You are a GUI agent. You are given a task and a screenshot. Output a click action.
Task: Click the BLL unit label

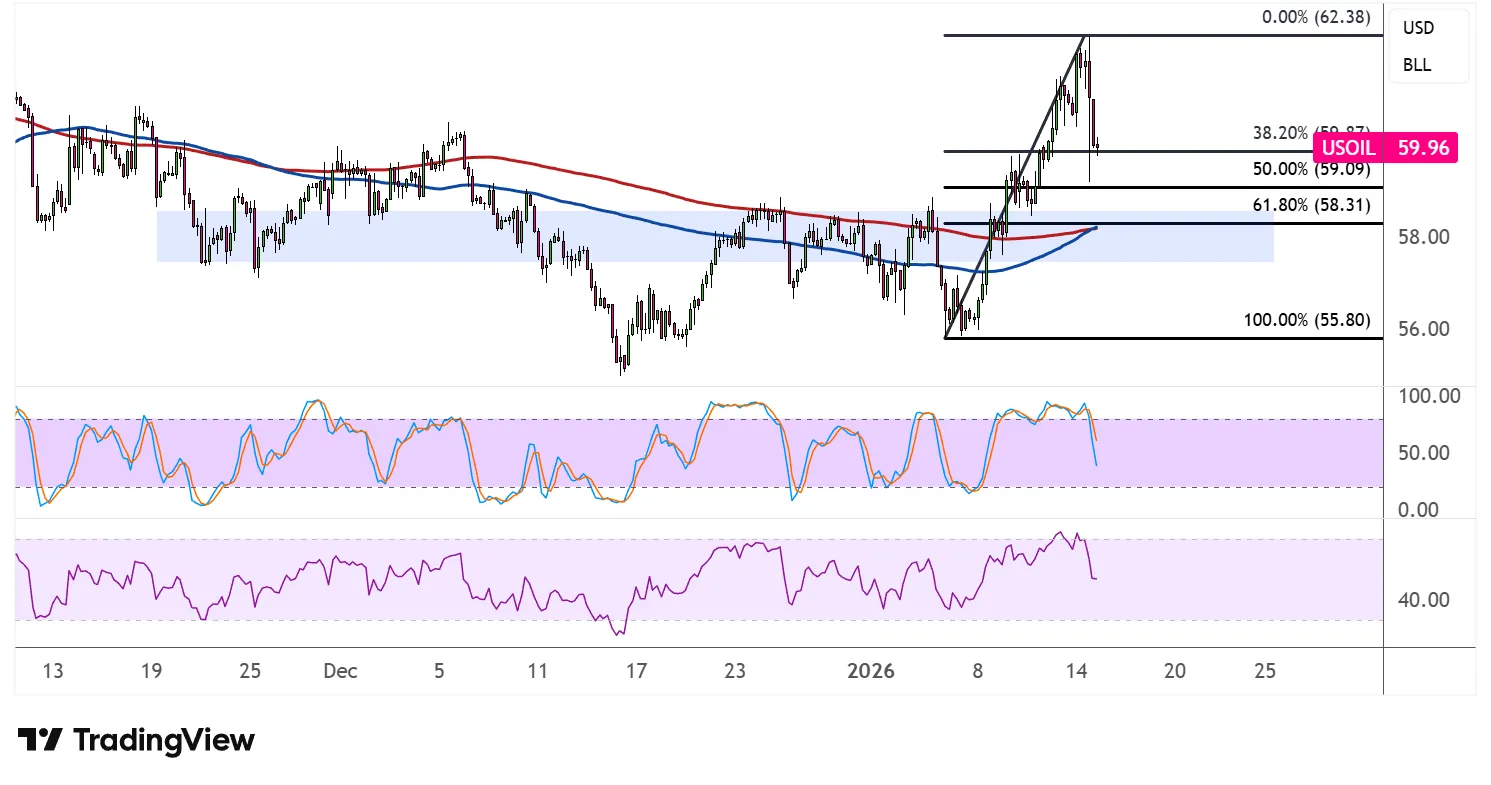(x=1417, y=65)
